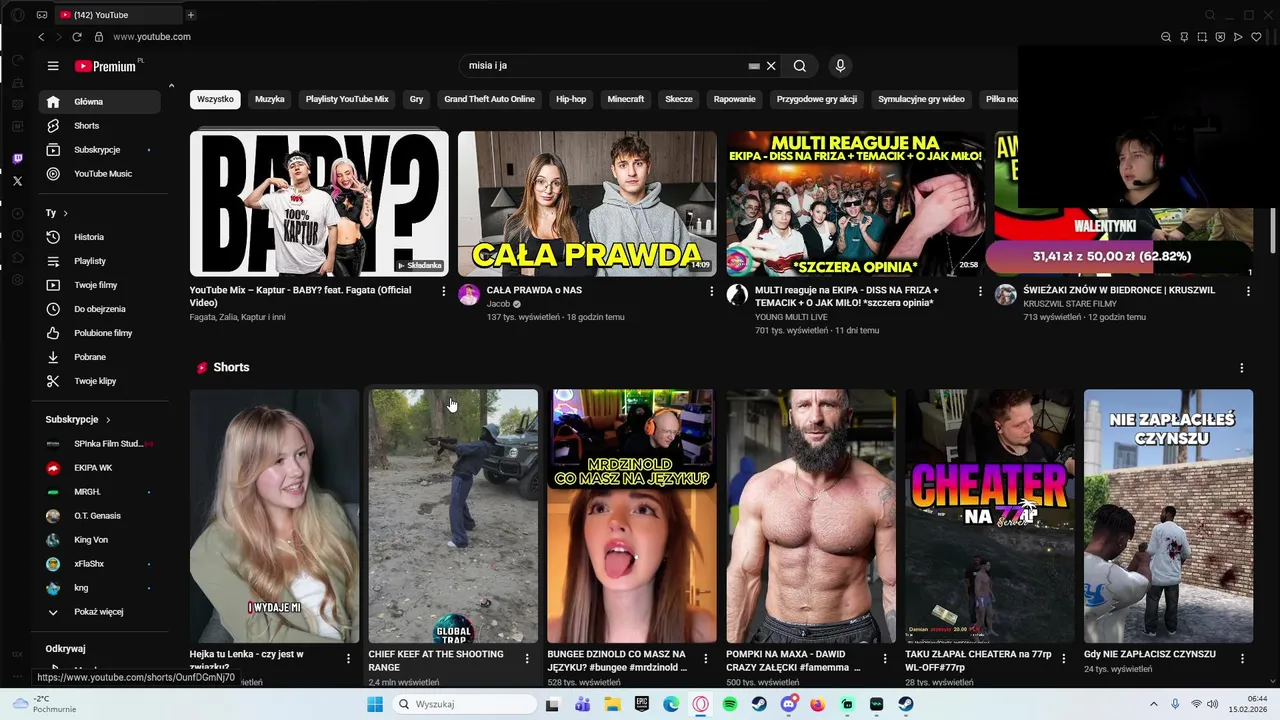Open Playlisty in the sidebar
Viewport: 1280px width, 720px height.
(99, 261)
